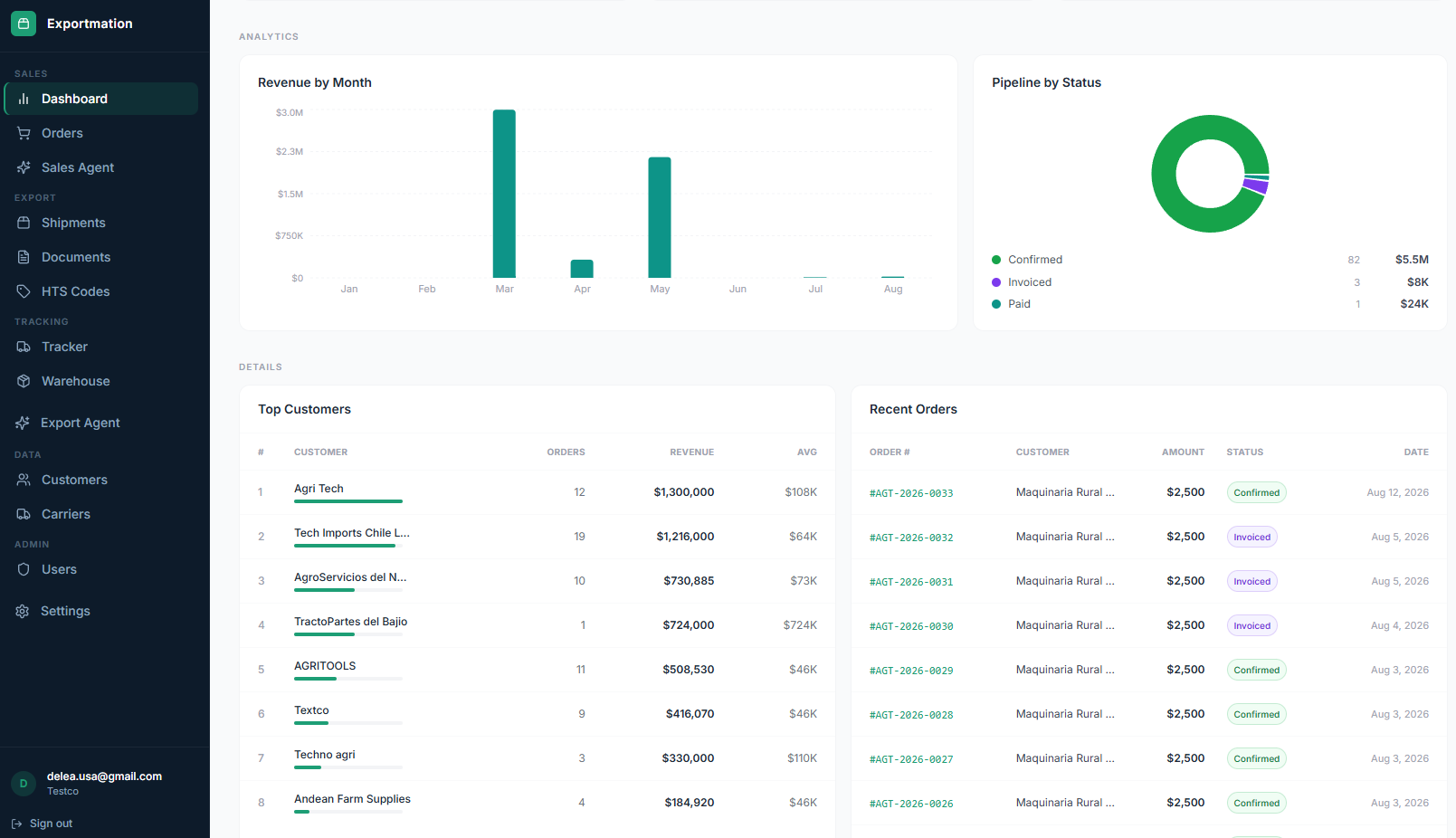Select Tech Imports Chile customer
The width and height of the screenshot is (1456, 838).
[538, 537]
